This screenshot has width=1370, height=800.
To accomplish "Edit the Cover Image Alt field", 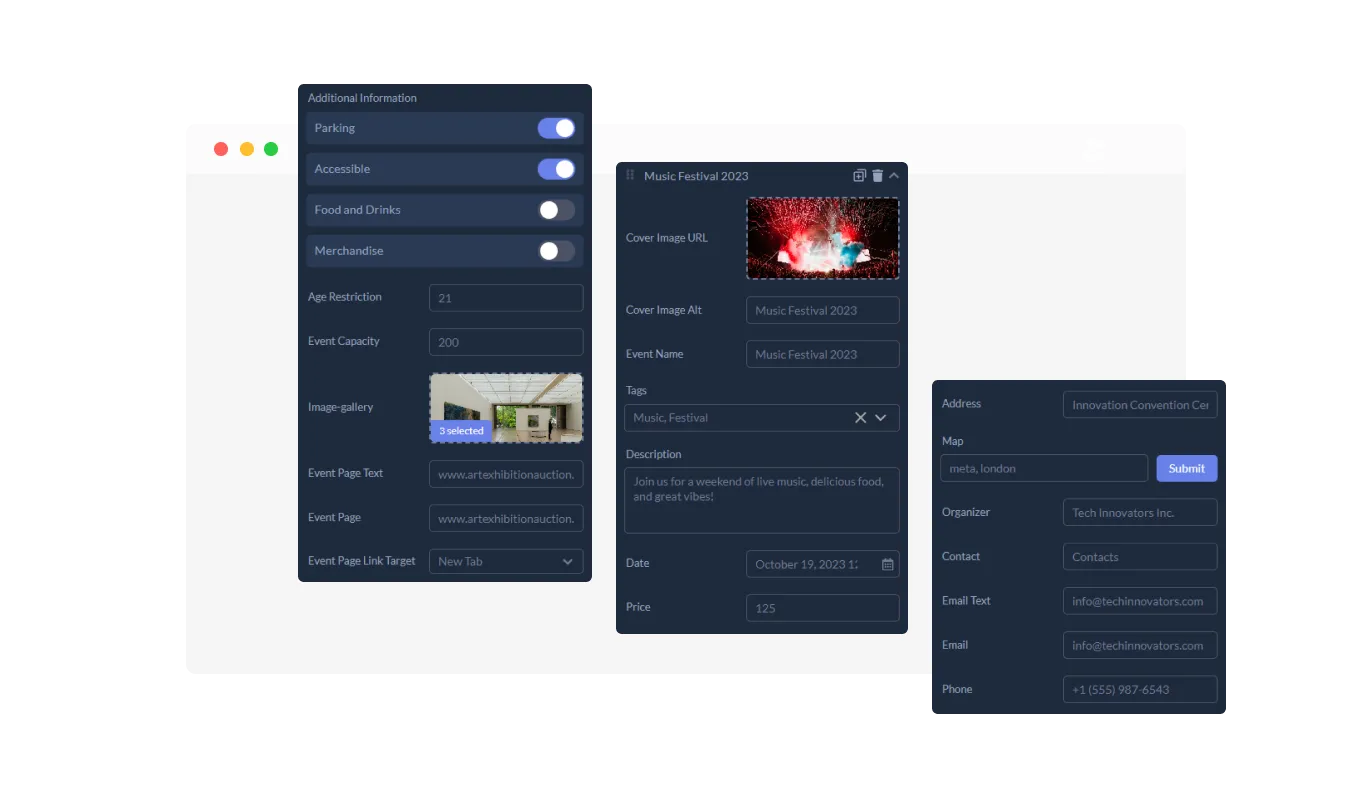I will [823, 310].
